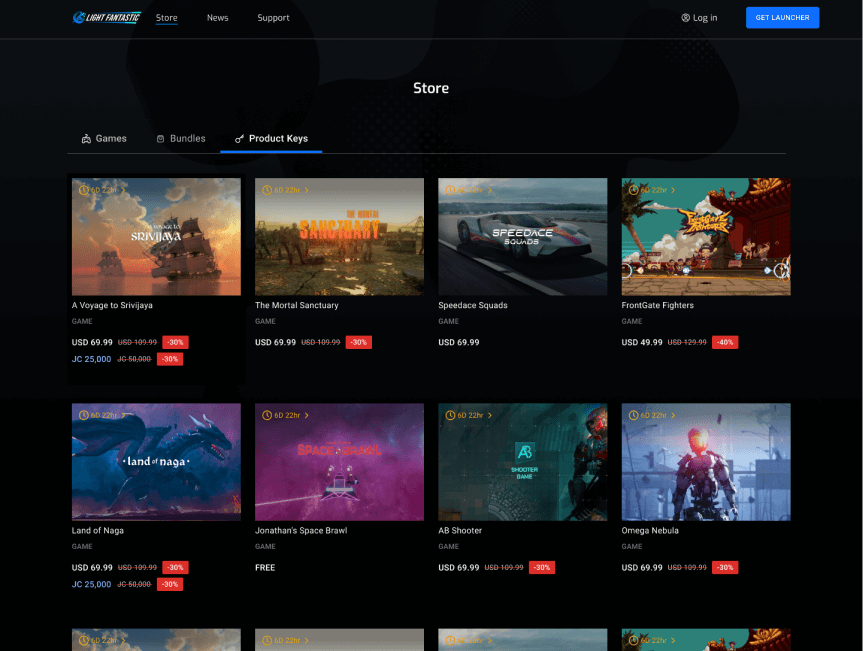Viewport: 863px width, 651px height.
Task: Open Land of Naga thumbnail
Action: tap(156, 462)
